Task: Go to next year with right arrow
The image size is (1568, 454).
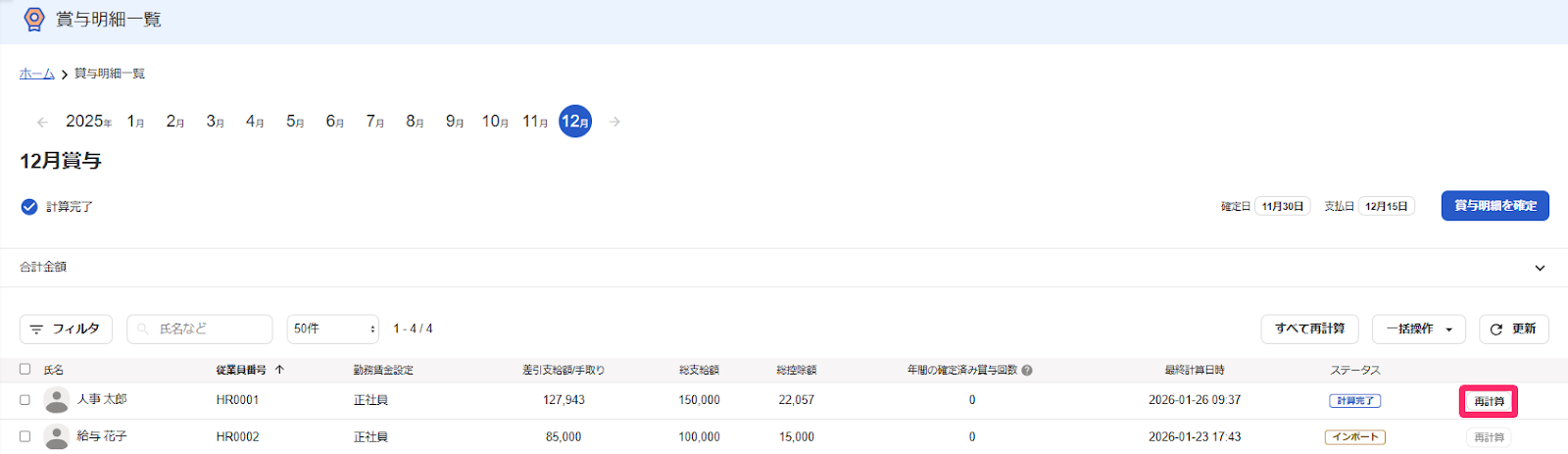Action: point(614,122)
